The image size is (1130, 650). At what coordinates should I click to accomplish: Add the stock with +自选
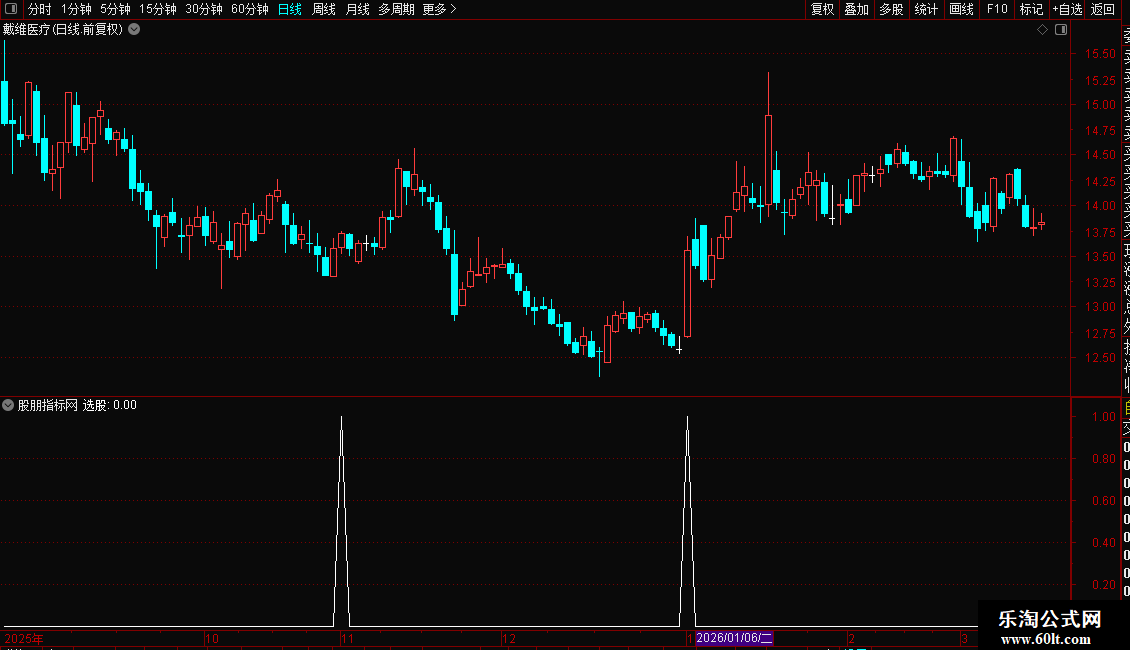click(x=1067, y=9)
